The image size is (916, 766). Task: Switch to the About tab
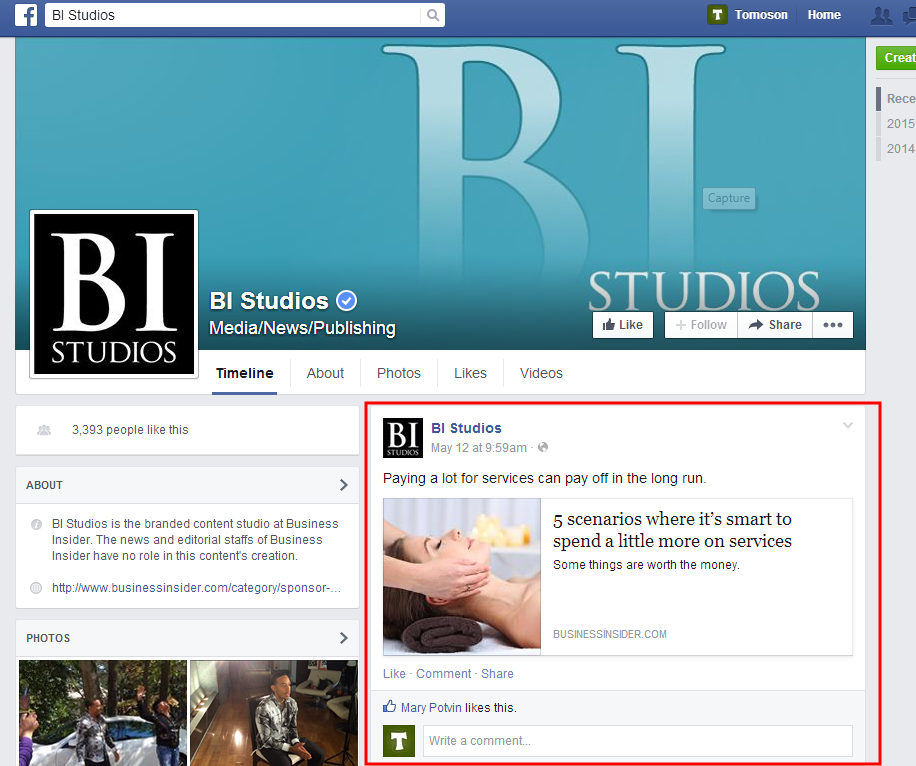[325, 373]
